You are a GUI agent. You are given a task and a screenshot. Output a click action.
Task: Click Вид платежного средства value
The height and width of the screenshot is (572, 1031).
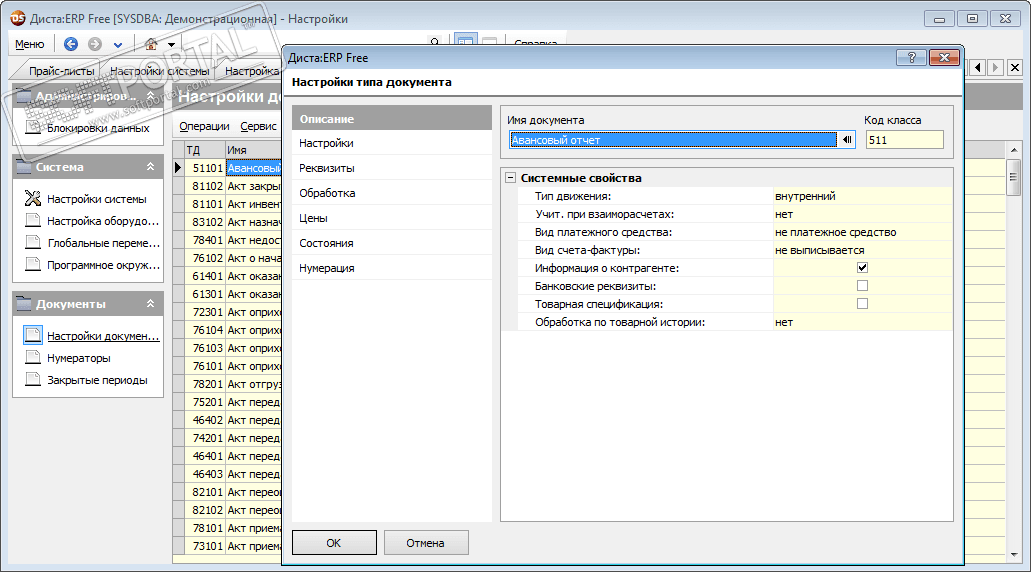click(x=862, y=232)
